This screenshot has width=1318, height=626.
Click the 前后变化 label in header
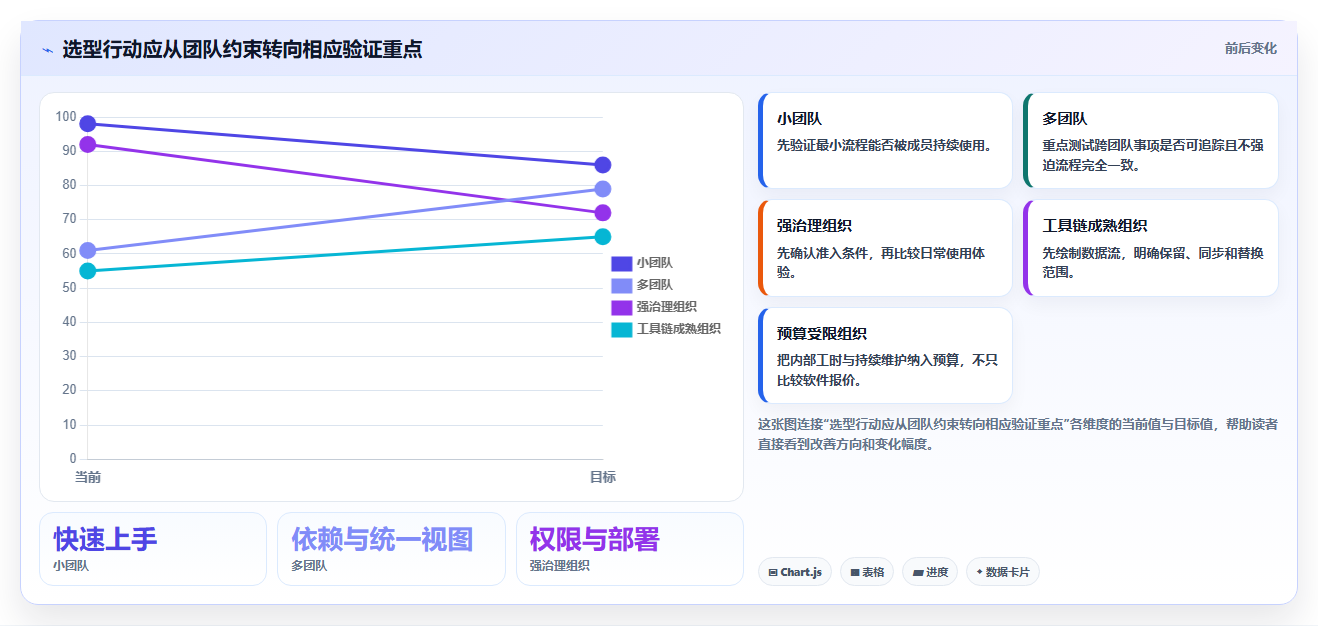click(1250, 48)
